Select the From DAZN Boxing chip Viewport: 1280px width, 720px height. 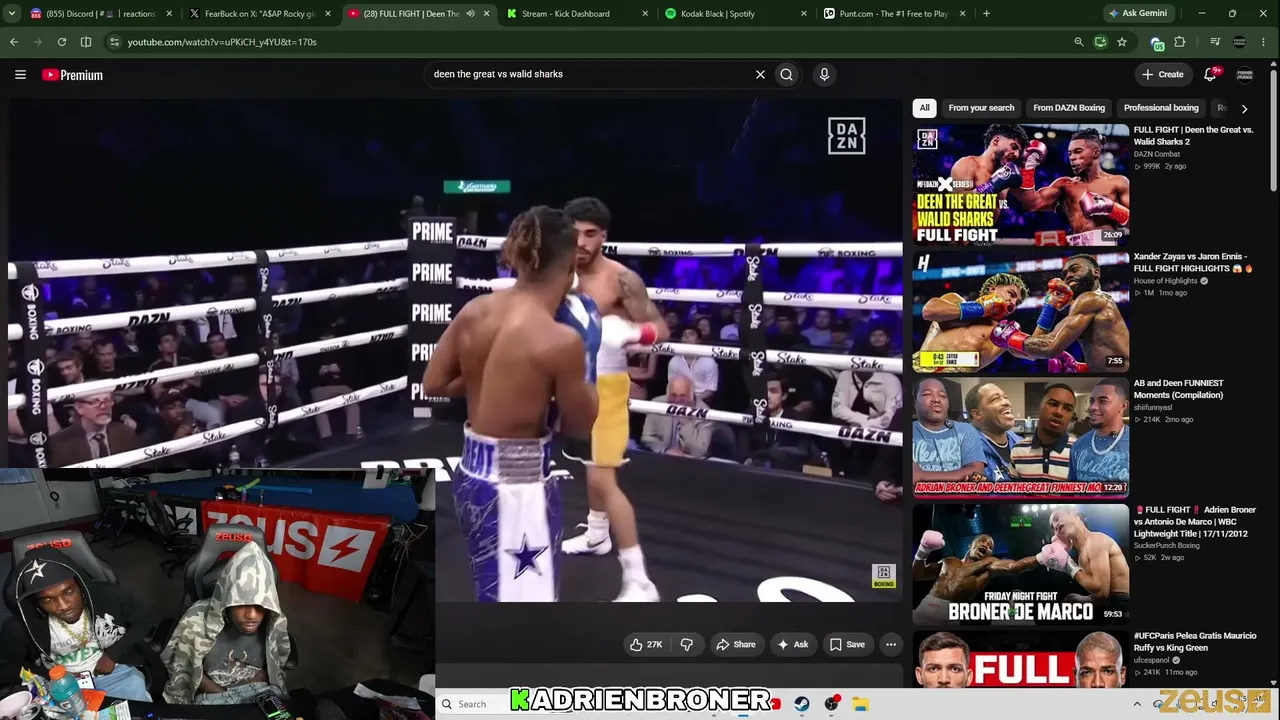pyautogui.click(x=1069, y=108)
